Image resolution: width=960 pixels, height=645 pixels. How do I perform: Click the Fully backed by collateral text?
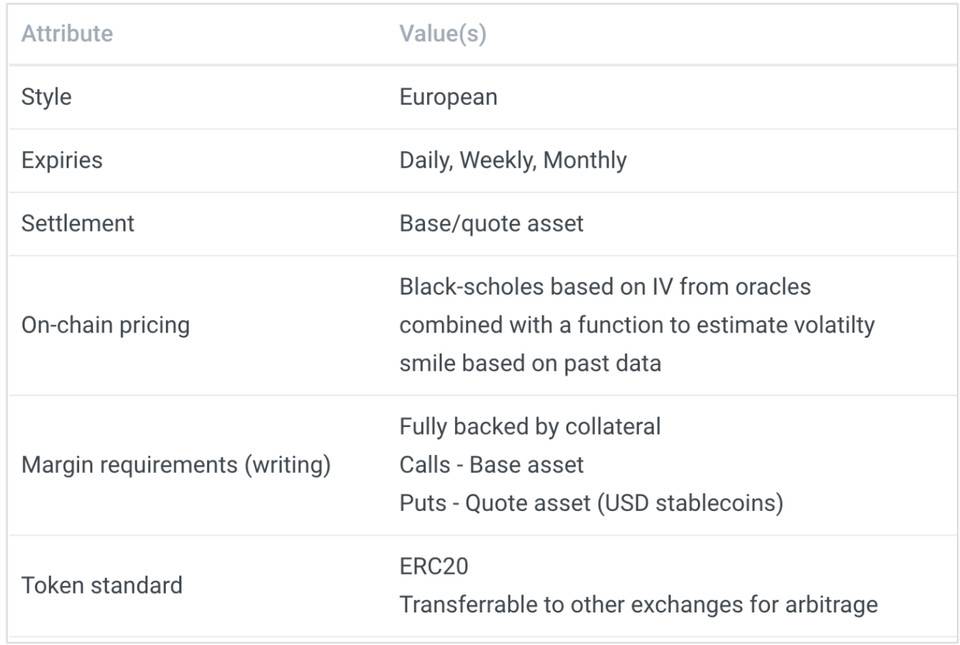[x=530, y=427]
